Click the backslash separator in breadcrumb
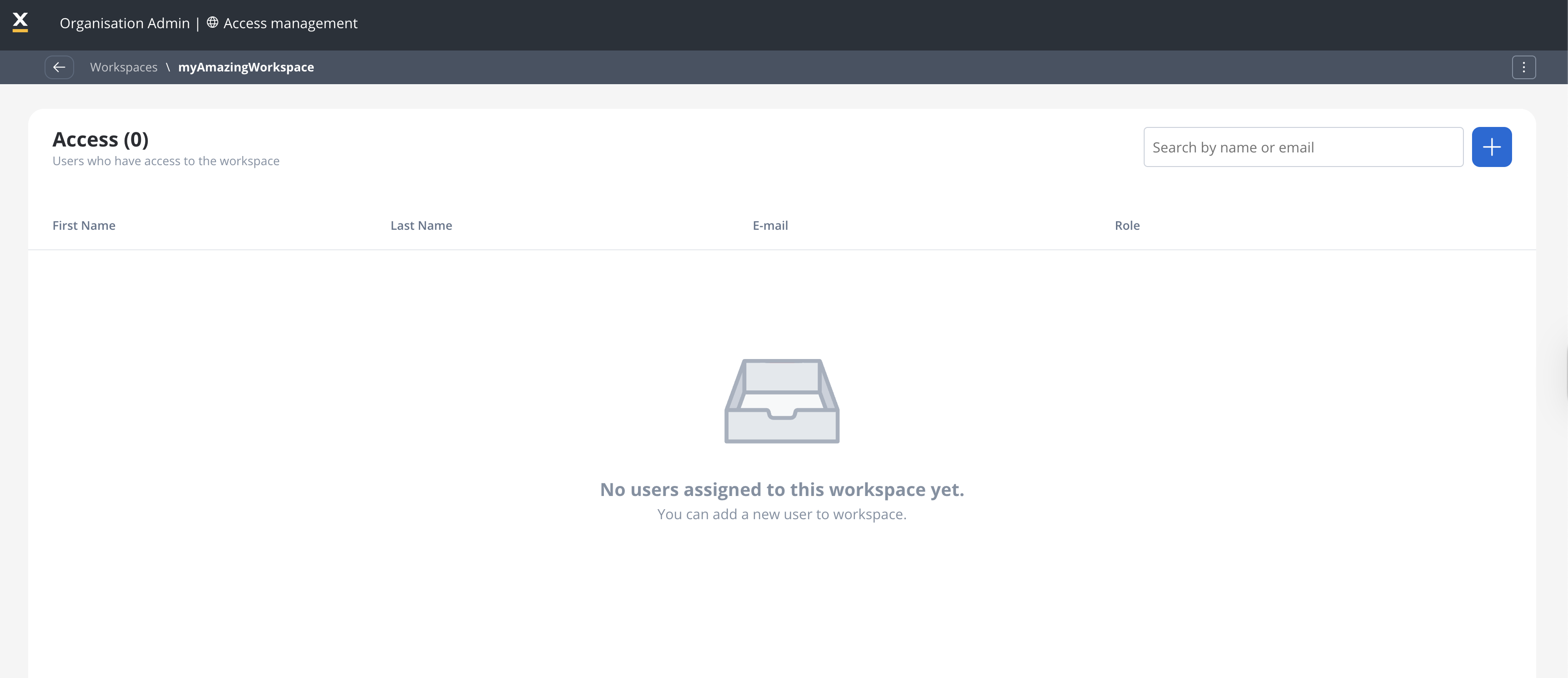The image size is (1568, 678). click(x=168, y=67)
